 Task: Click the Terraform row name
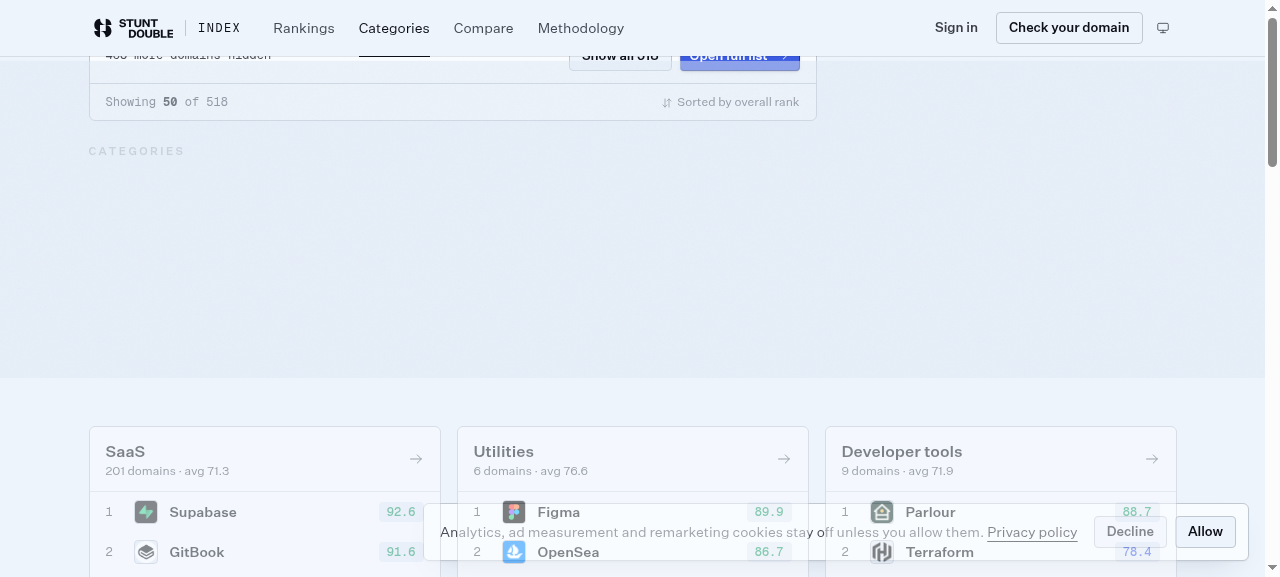[x=940, y=552]
